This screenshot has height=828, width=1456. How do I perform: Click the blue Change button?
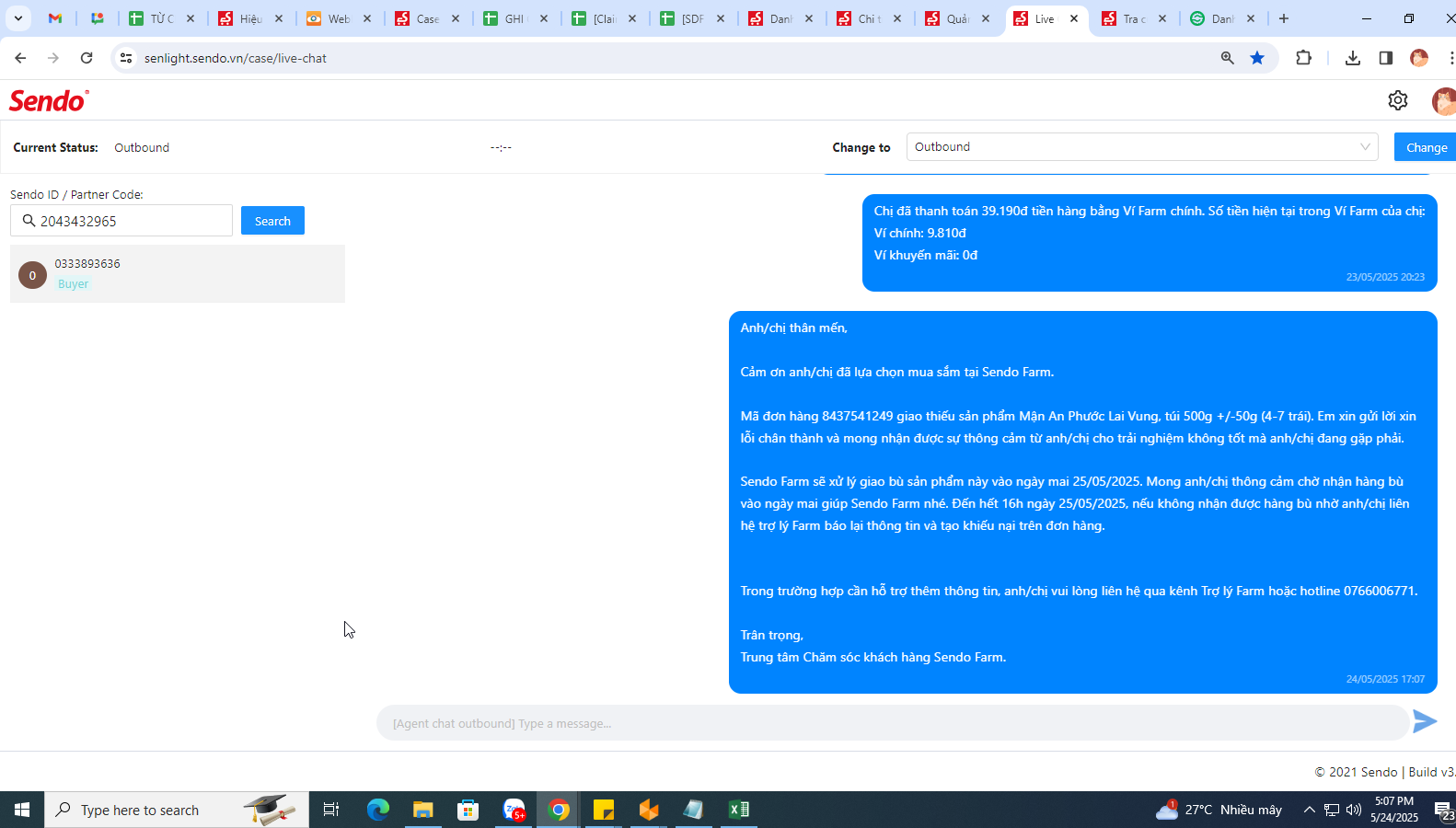tap(1426, 147)
